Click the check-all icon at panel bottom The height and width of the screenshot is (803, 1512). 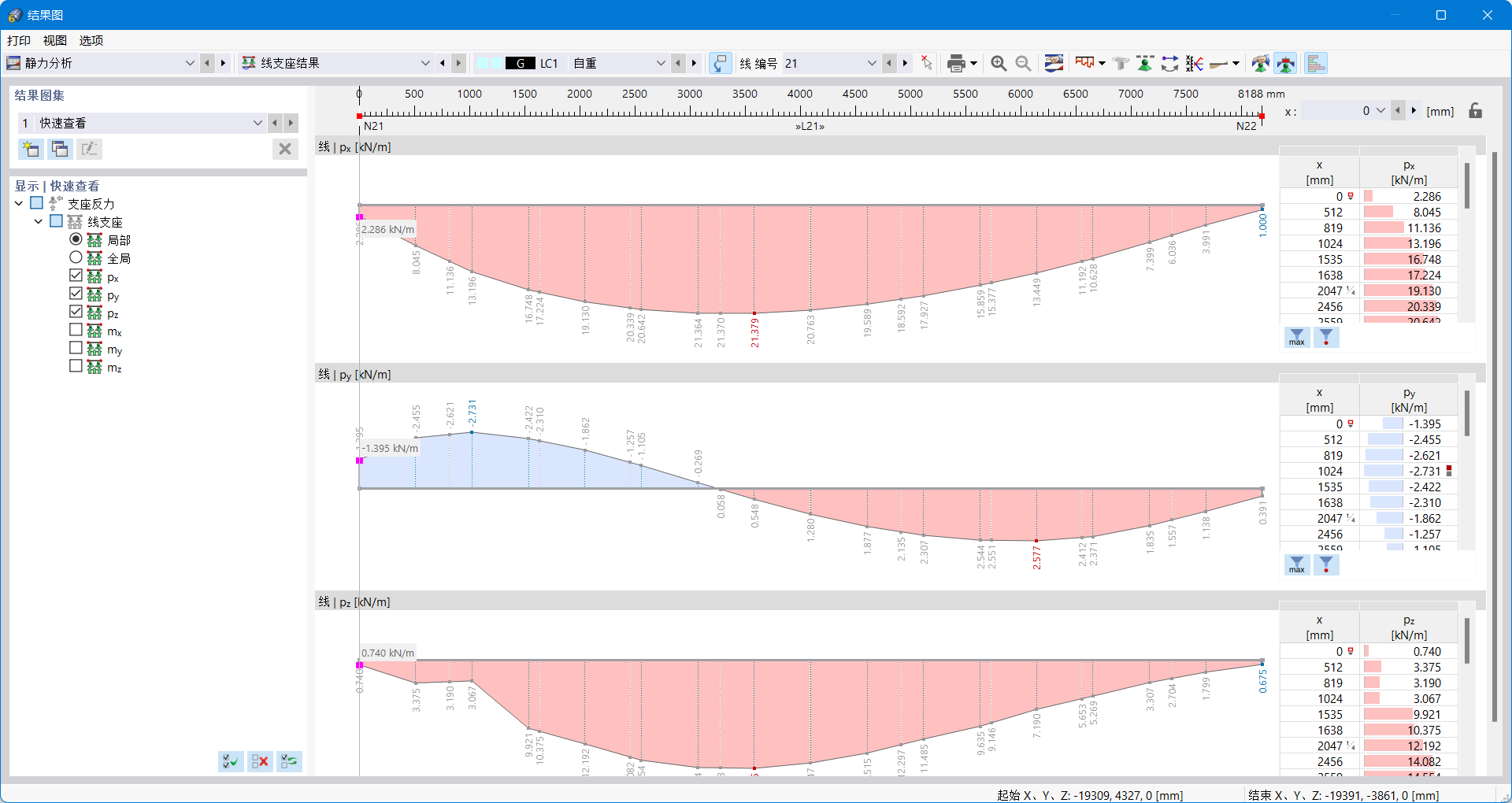231,761
